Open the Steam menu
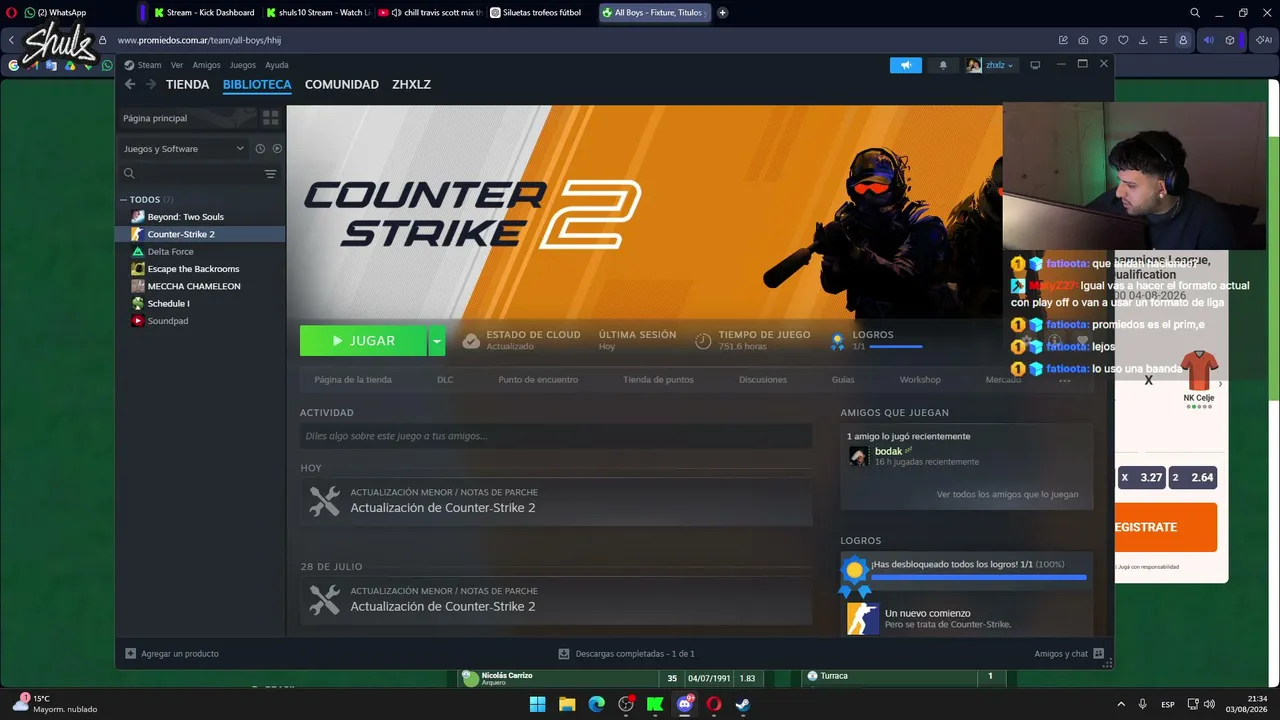The height and width of the screenshot is (720, 1280). click(149, 65)
